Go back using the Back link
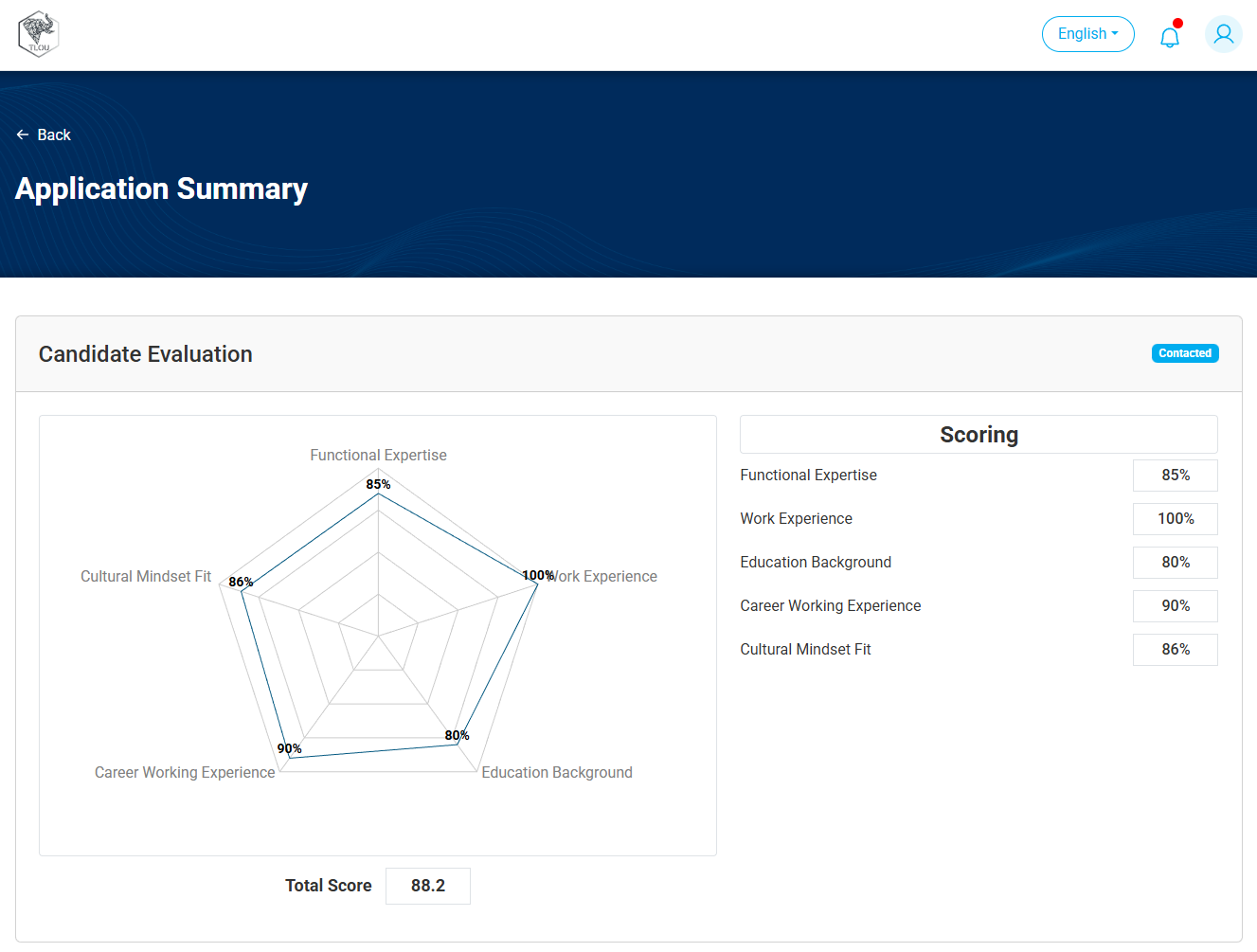Screen dimensions: 1257x952 (x=54, y=135)
